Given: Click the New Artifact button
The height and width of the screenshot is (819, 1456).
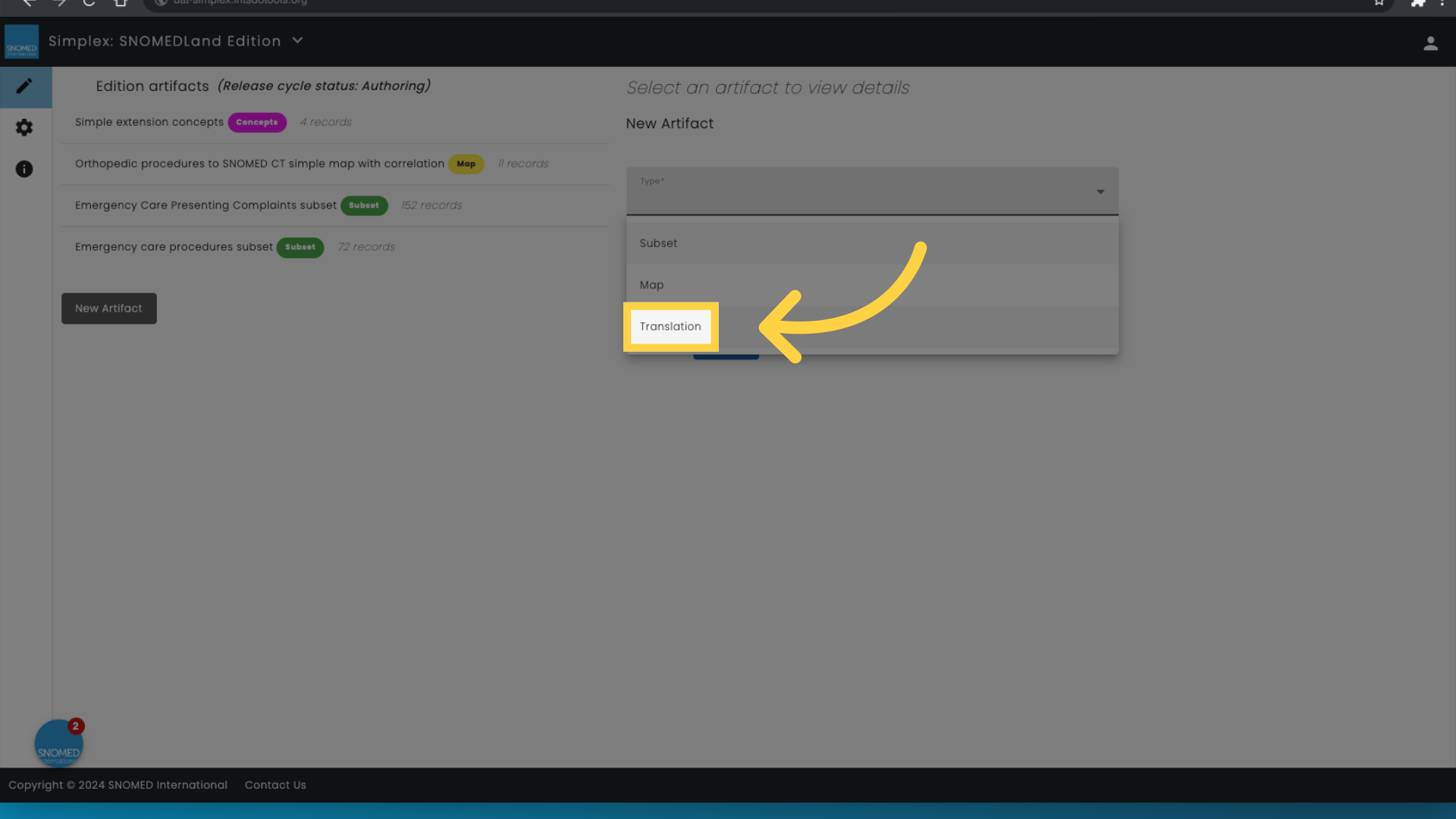Looking at the screenshot, I should coord(108,307).
